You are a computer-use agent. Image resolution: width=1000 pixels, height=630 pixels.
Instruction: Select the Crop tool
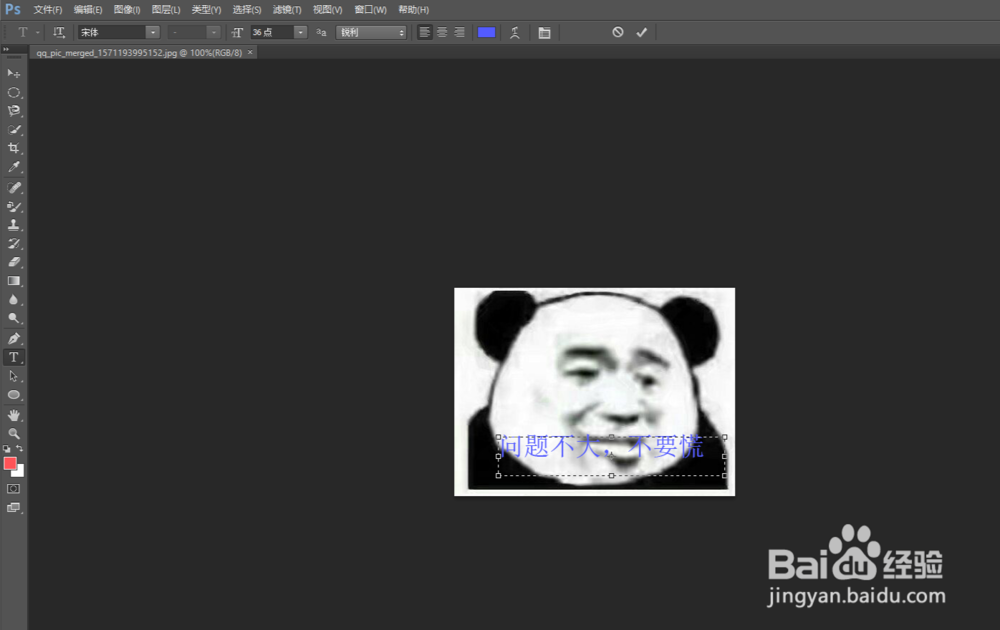(x=13, y=148)
